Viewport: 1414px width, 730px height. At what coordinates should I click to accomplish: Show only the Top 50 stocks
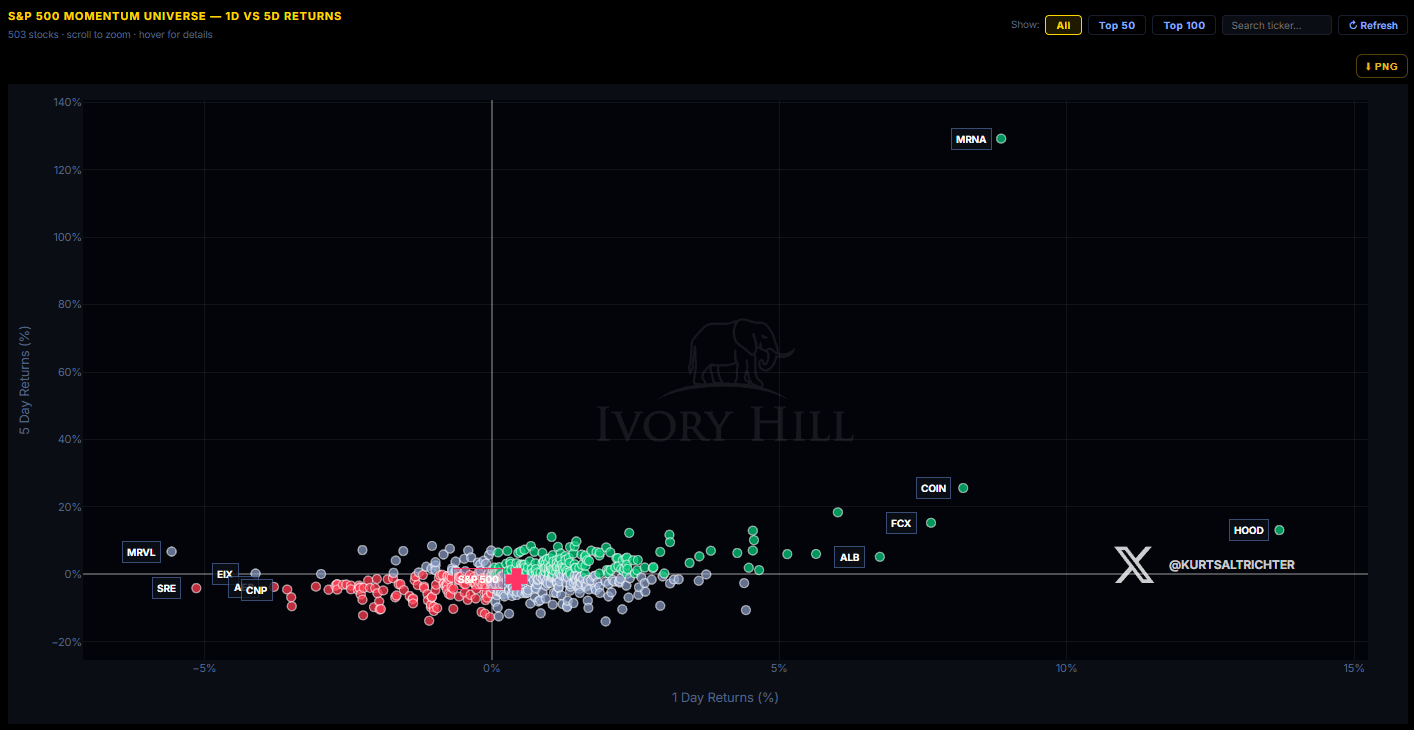(x=1117, y=25)
